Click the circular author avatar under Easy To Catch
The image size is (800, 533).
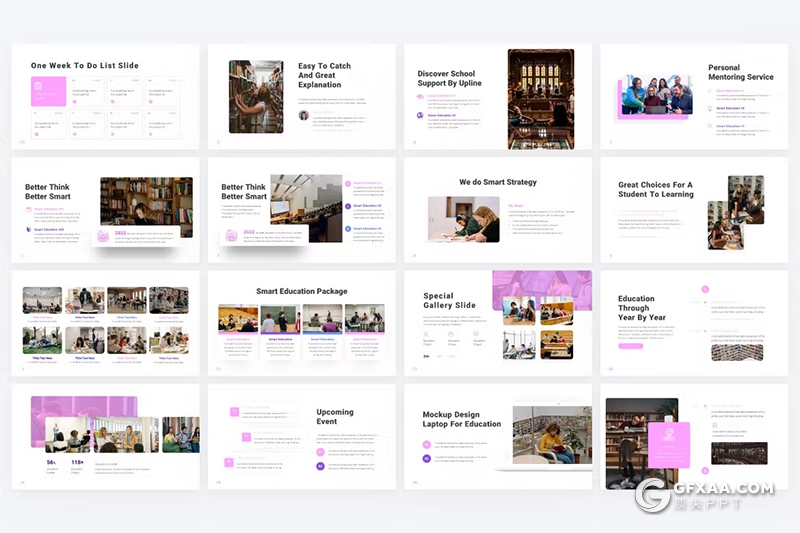pos(303,115)
